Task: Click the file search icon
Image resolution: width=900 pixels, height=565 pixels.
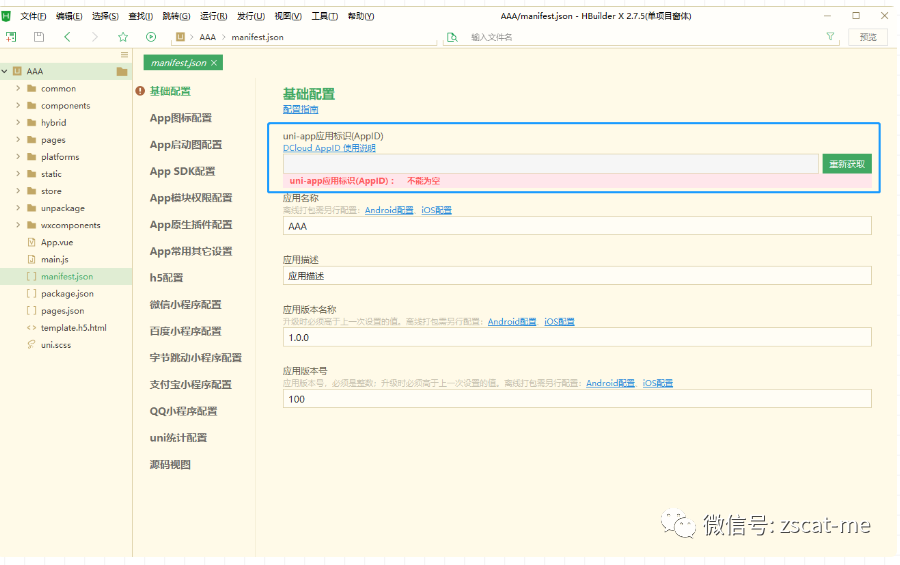Action: click(452, 37)
